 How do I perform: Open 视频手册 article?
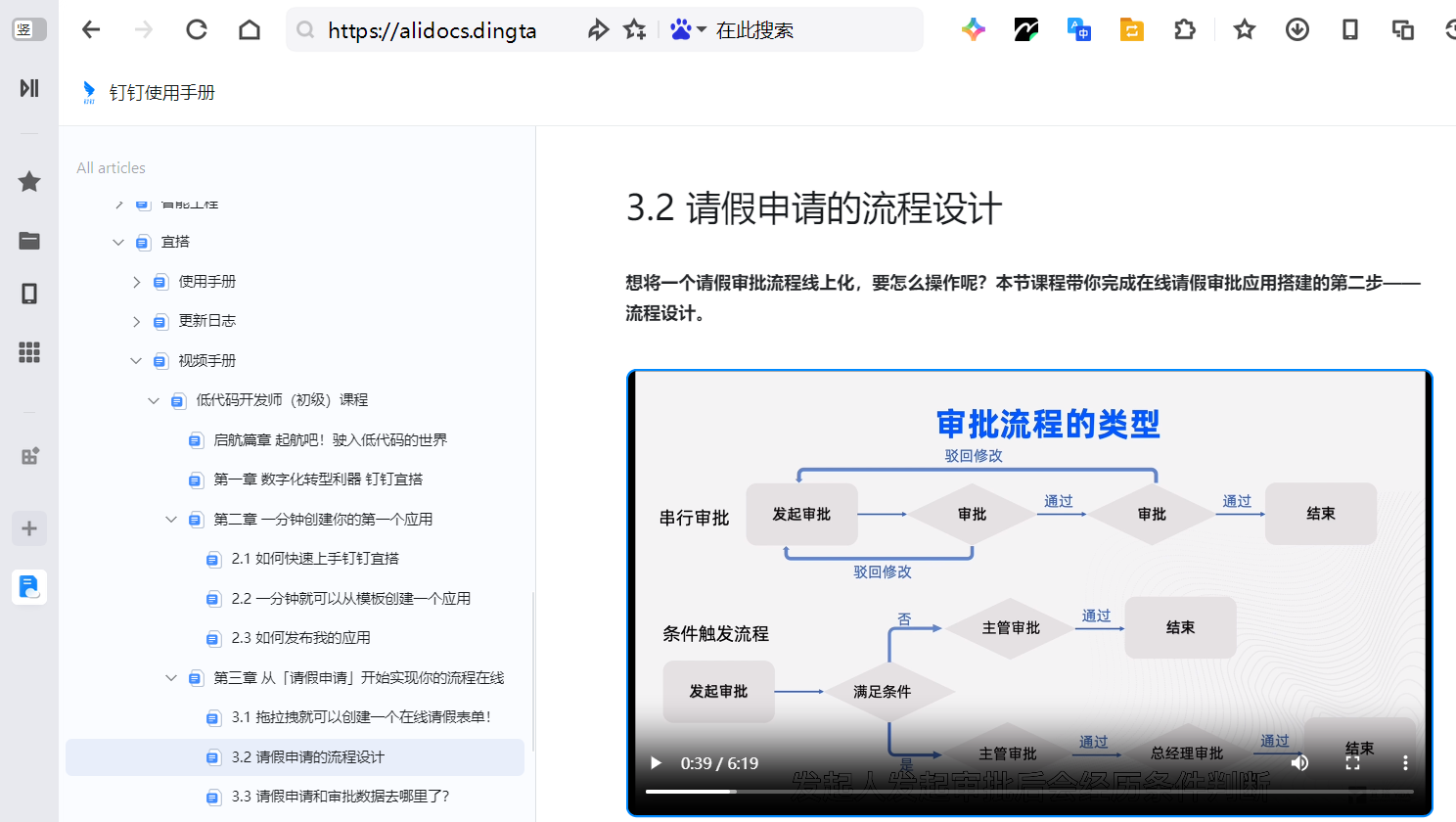pyautogui.click(x=207, y=361)
